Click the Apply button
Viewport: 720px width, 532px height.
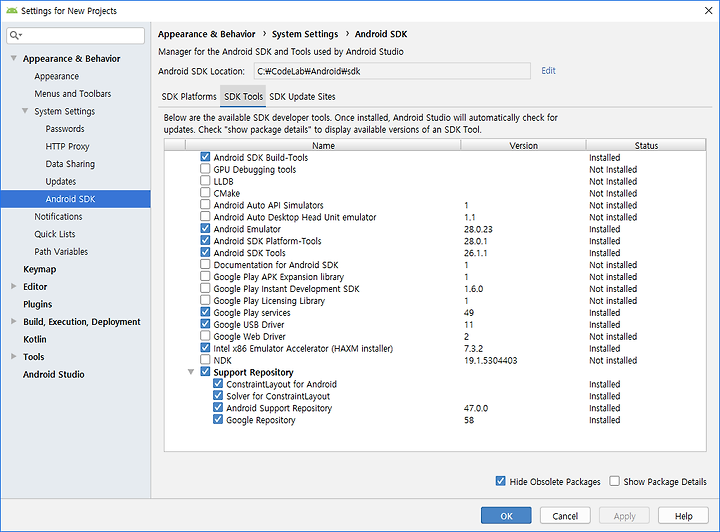(624, 515)
